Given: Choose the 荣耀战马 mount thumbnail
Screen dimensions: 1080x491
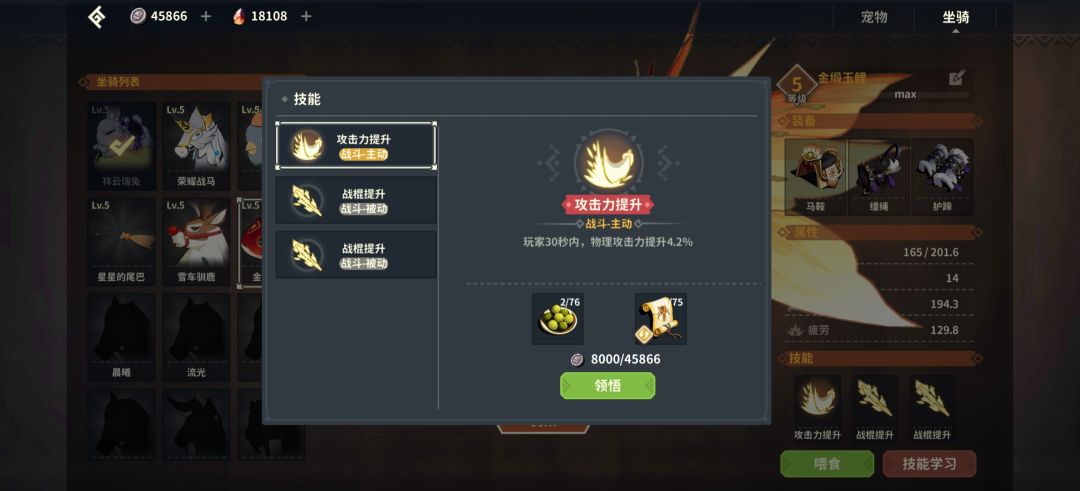Looking at the screenshot, I should [x=196, y=146].
